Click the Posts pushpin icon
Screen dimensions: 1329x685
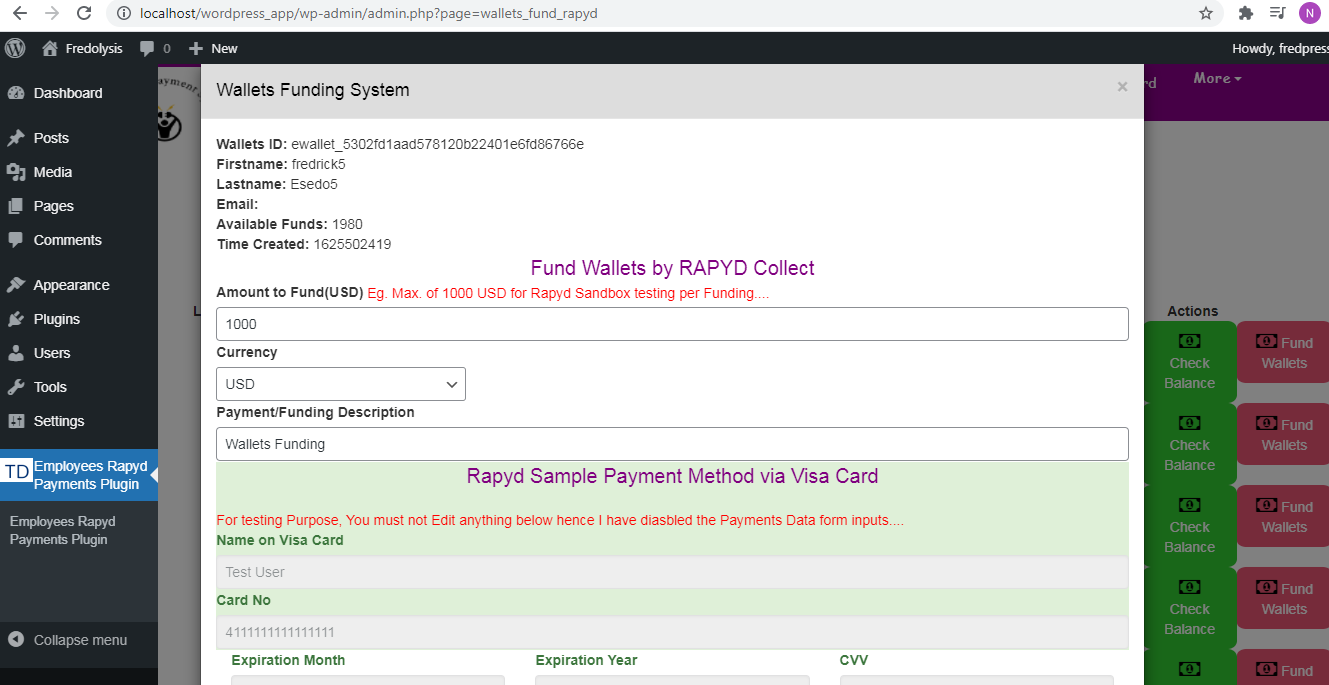point(16,138)
